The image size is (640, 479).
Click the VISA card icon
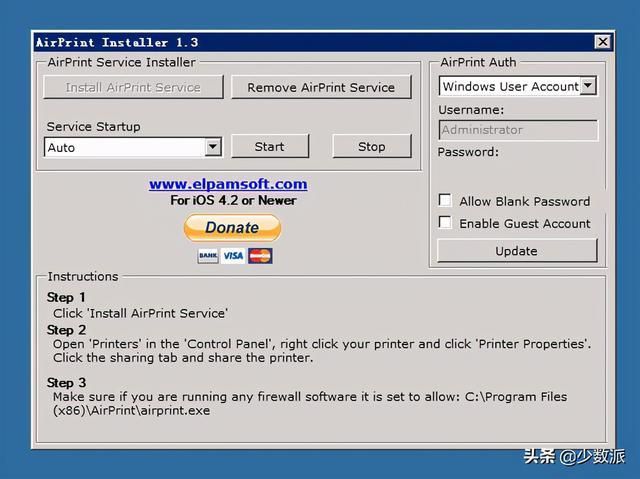tap(233, 256)
